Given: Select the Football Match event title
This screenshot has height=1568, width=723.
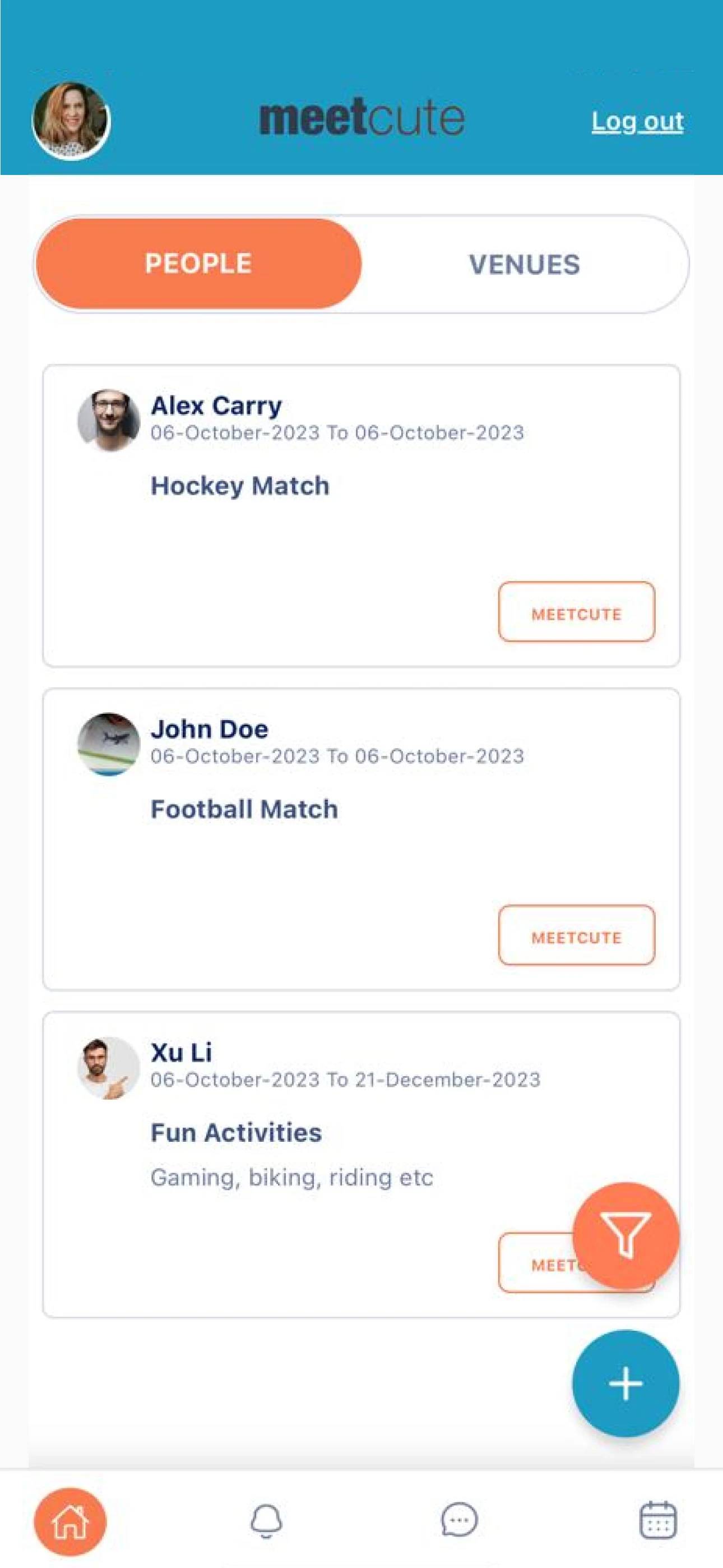Looking at the screenshot, I should point(244,809).
